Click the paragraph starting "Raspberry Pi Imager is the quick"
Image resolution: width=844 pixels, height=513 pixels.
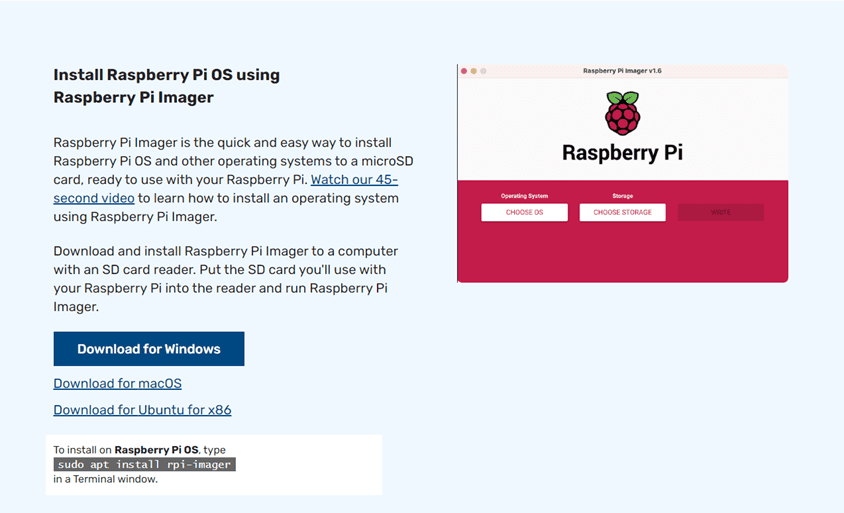point(226,180)
